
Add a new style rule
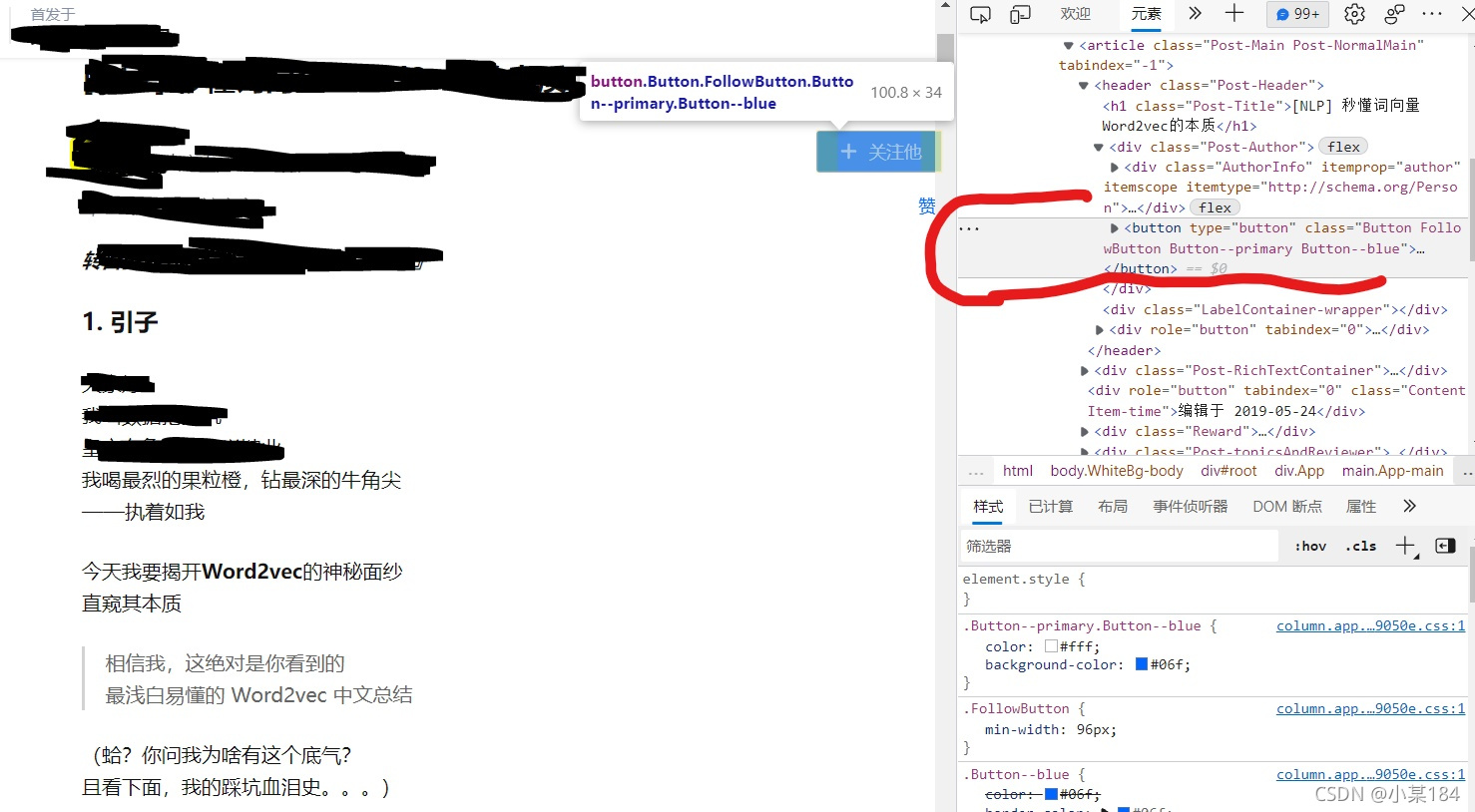(1405, 546)
